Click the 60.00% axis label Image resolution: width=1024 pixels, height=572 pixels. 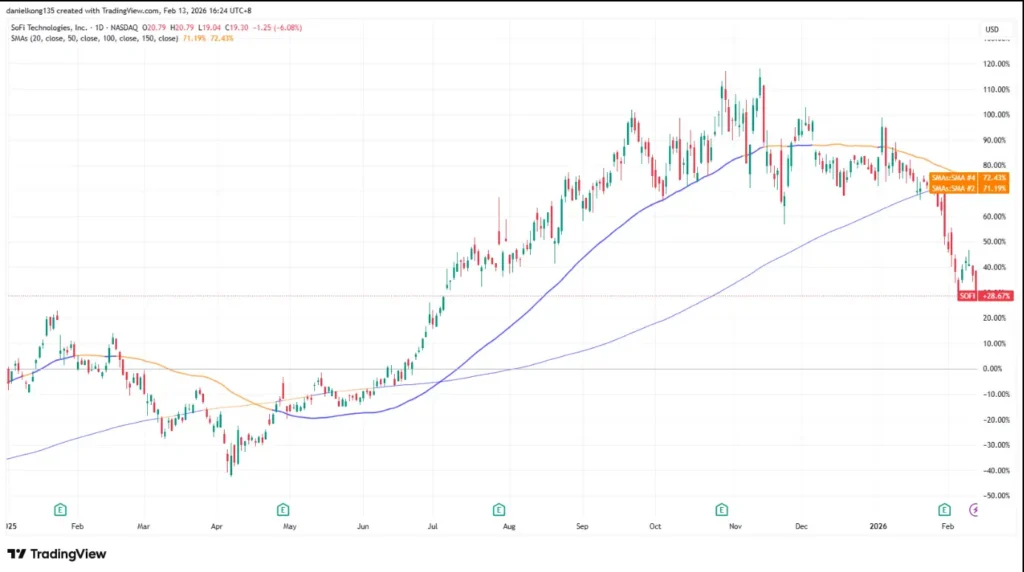(997, 217)
